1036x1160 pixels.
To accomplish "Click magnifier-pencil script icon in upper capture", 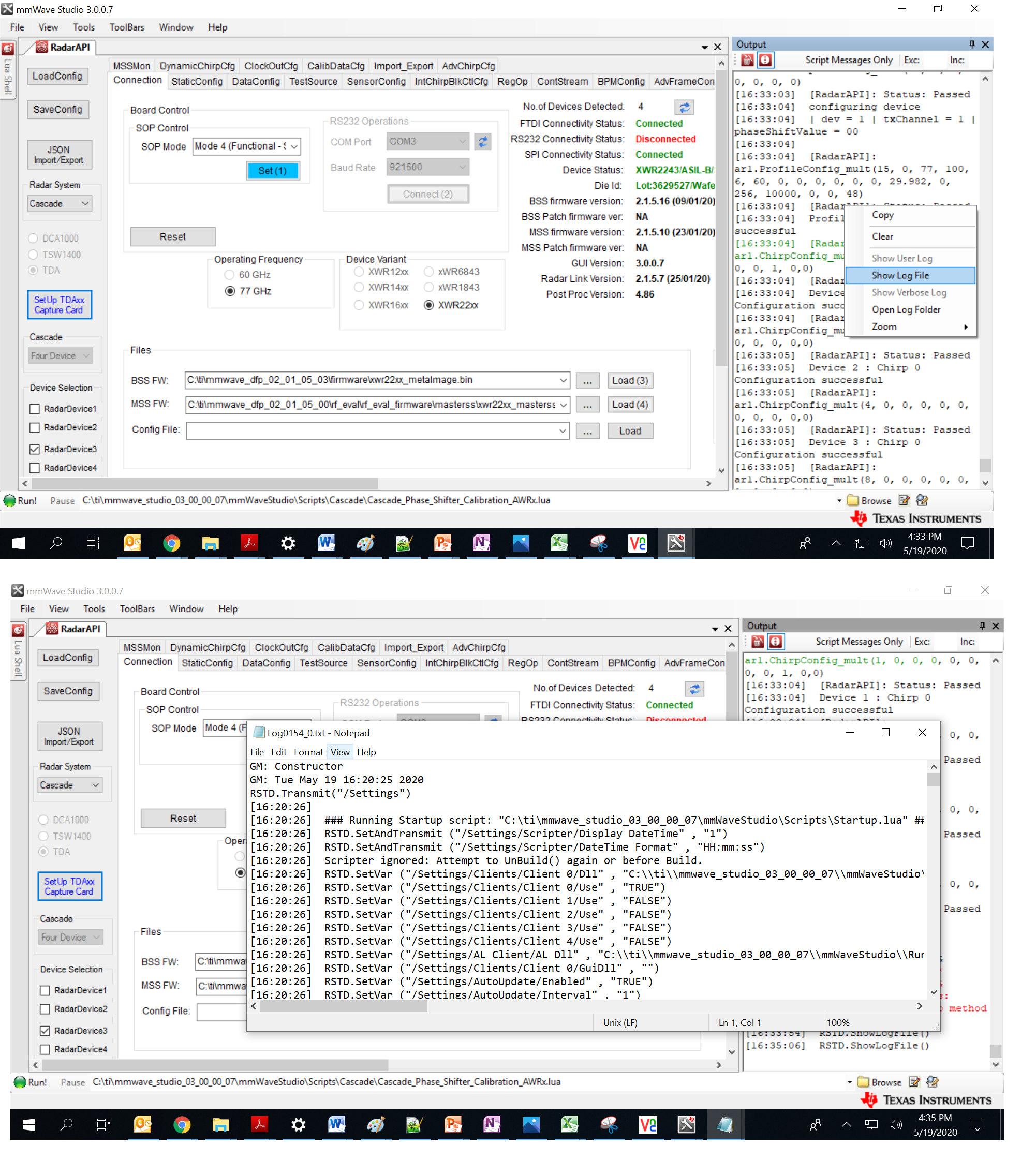I will click(x=922, y=500).
